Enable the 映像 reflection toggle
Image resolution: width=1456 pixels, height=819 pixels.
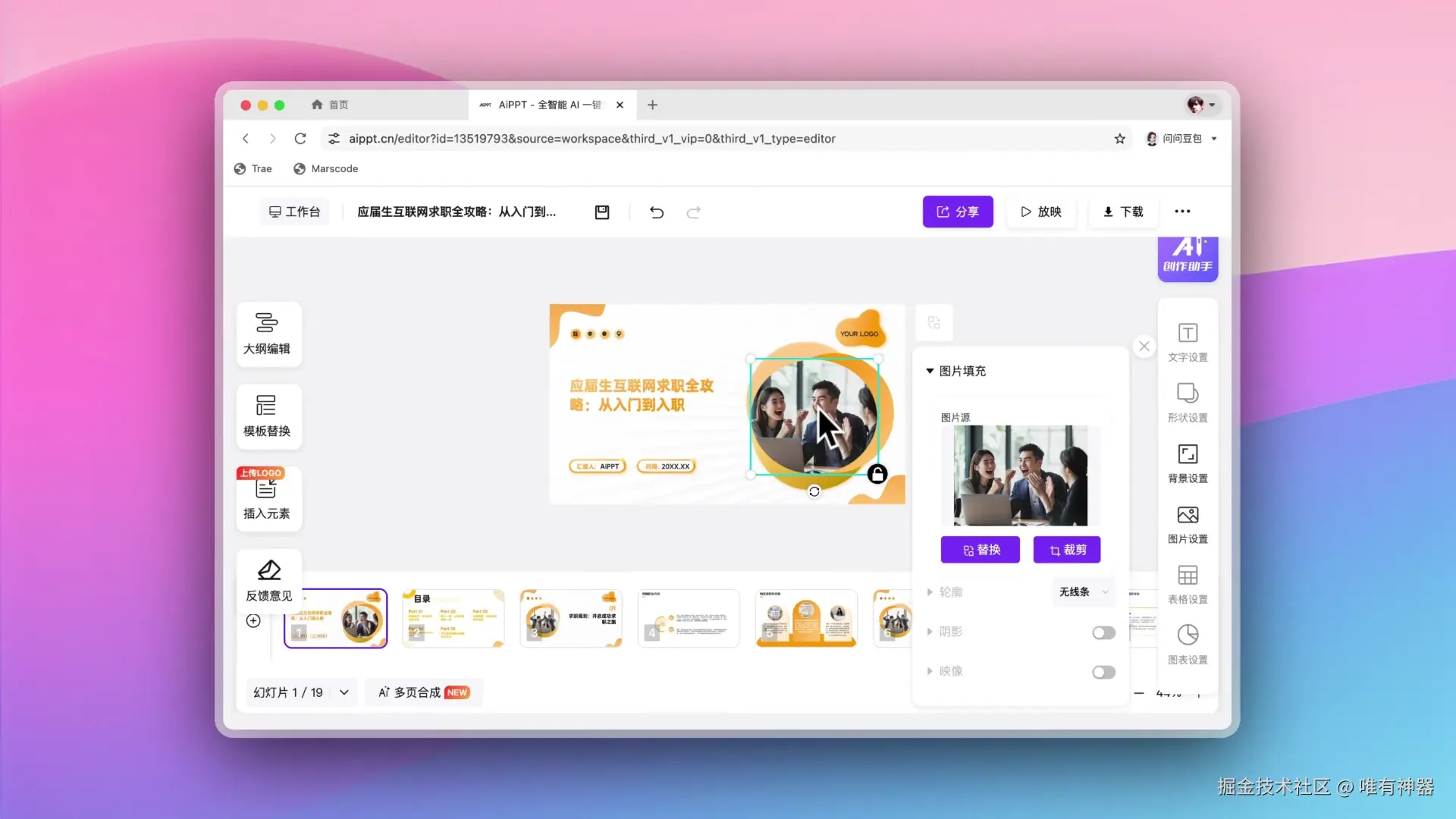click(x=1103, y=672)
